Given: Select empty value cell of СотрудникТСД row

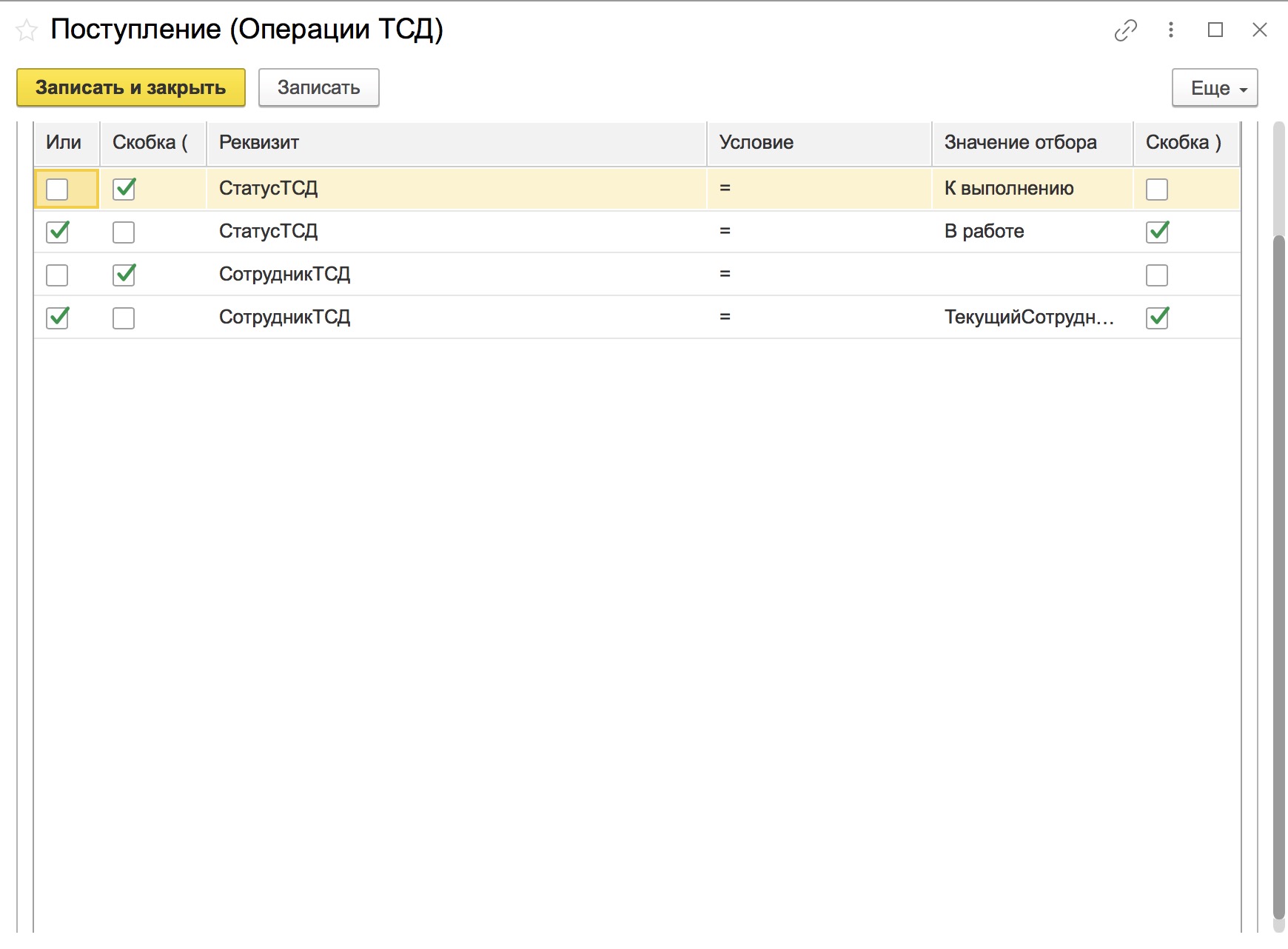Looking at the screenshot, I should click(x=1033, y=275).
